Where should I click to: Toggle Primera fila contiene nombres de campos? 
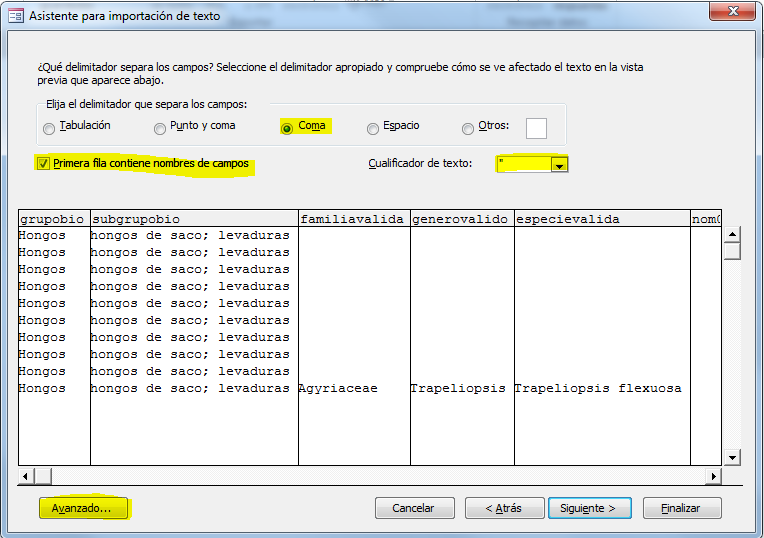point(43,163)
